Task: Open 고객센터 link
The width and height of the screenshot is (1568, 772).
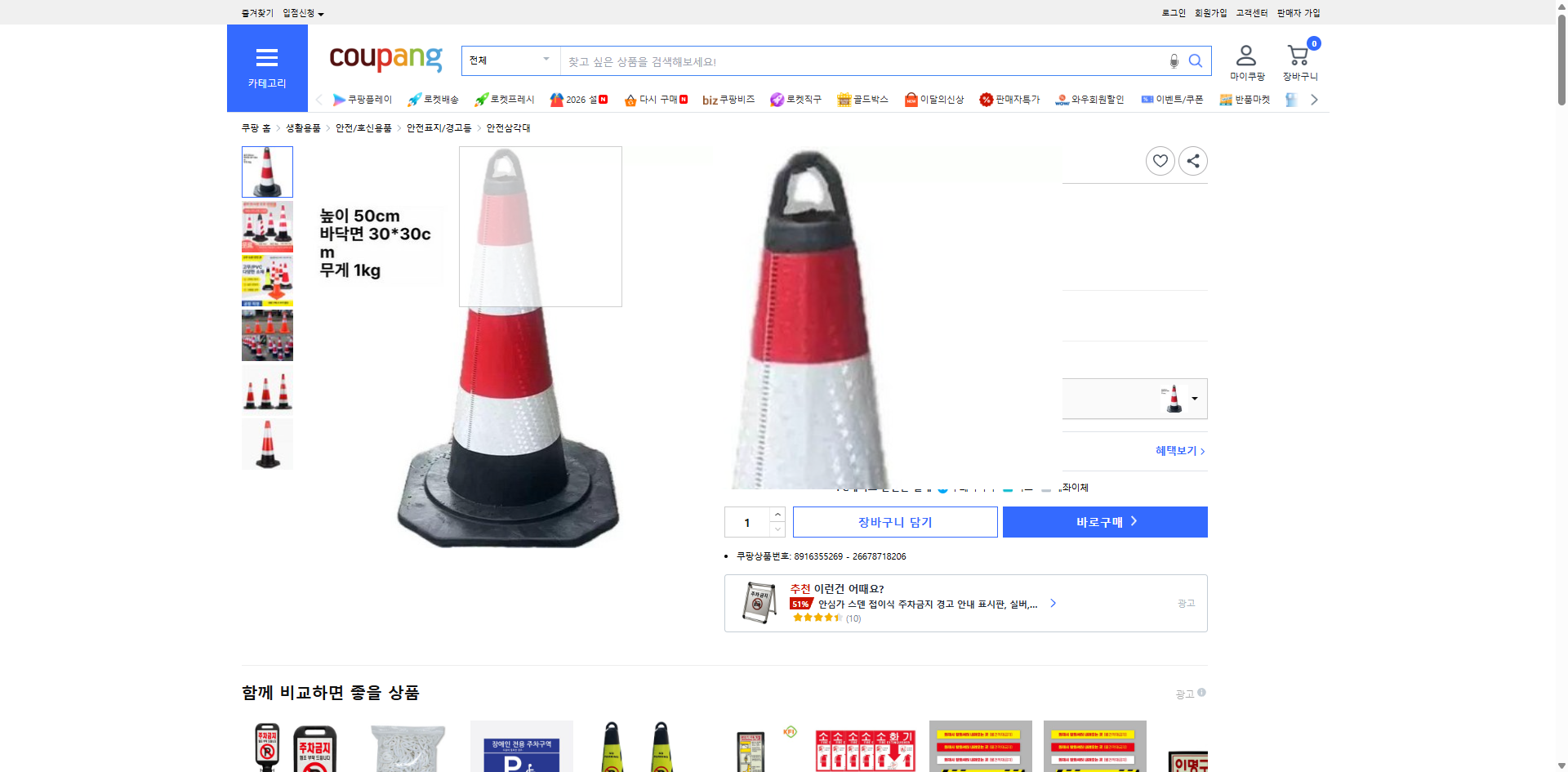Action: pos(1252,13)
